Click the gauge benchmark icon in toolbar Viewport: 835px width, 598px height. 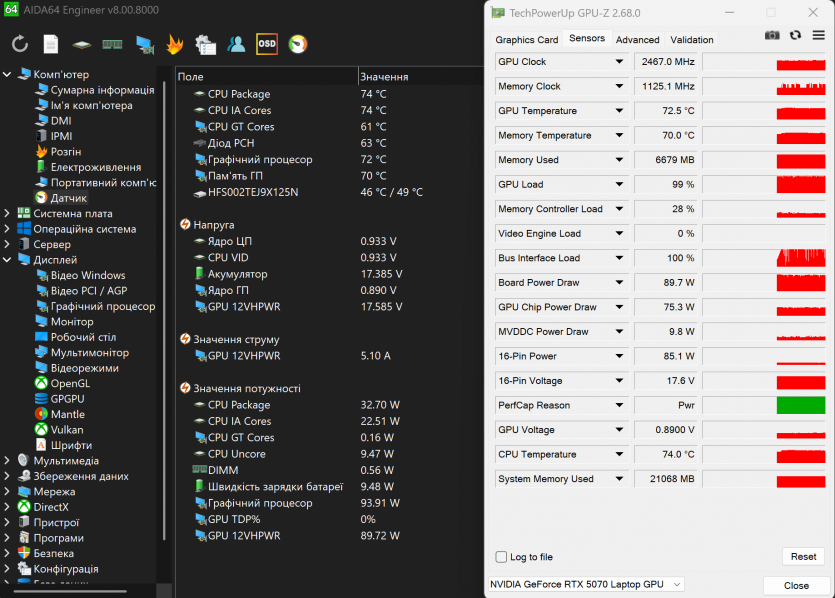pyautogui.click(x=298, y=44)
